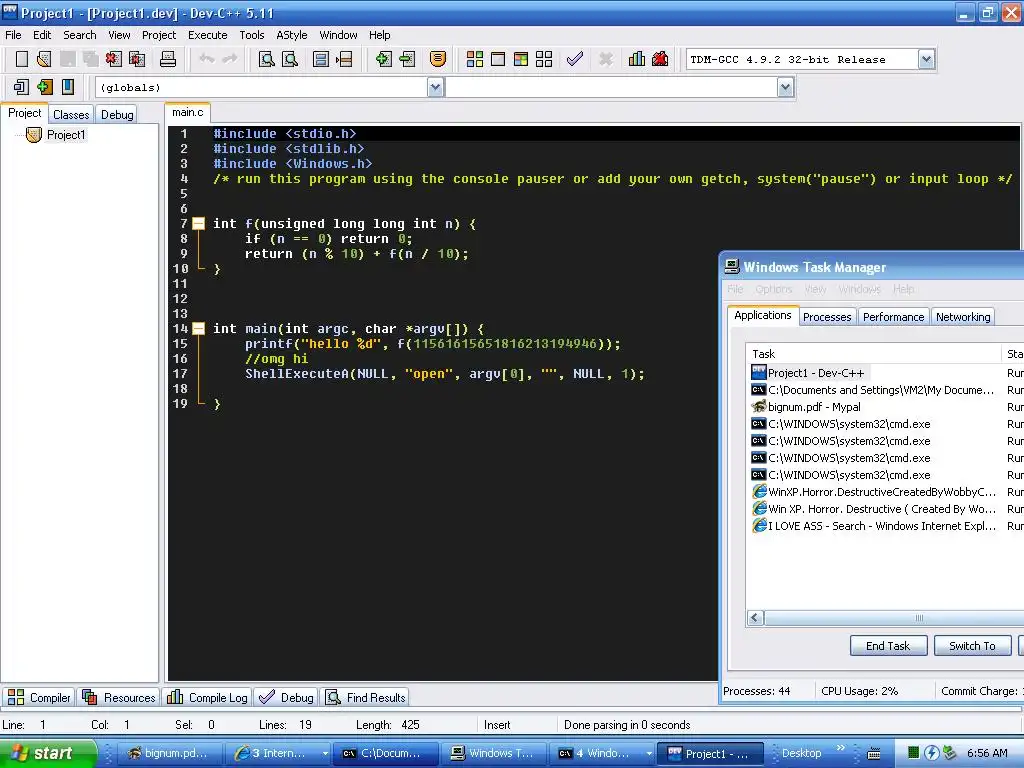Viewport: 1024px width, 768px height.
Task: Click the Open file toolbar icon
Action: click(44, 59)
